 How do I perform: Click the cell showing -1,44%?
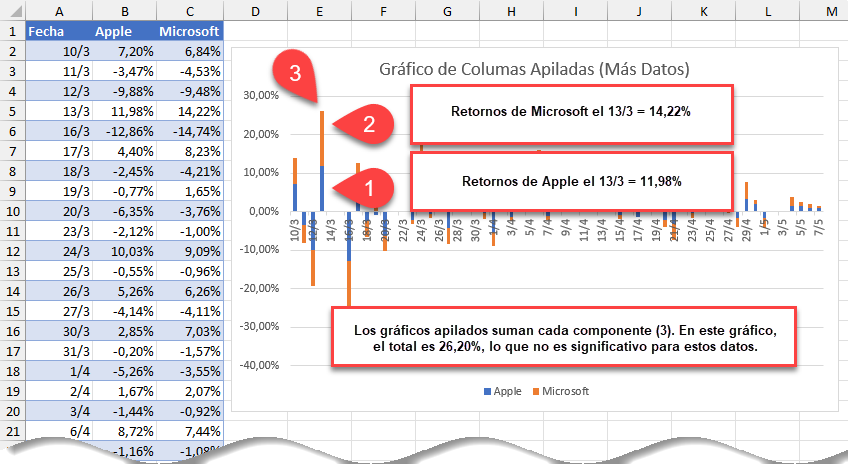tap(124, 412)
